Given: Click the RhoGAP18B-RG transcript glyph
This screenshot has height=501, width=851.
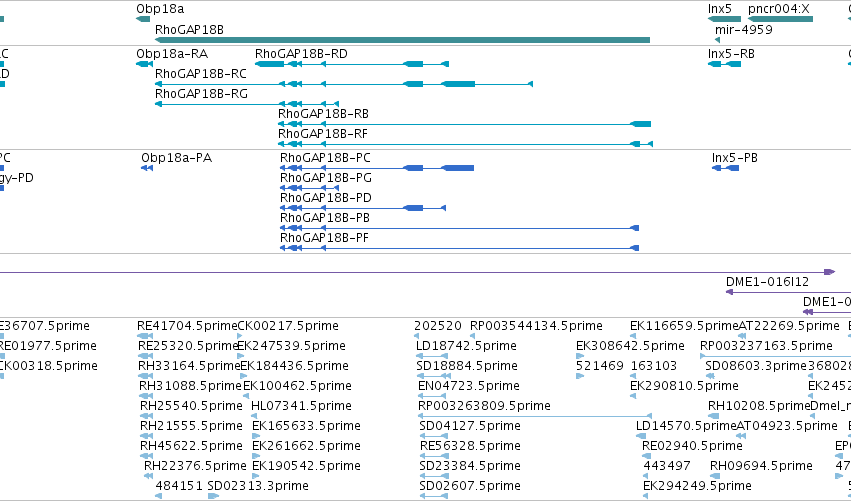Looking at the screenshot, I should point(247,104).
